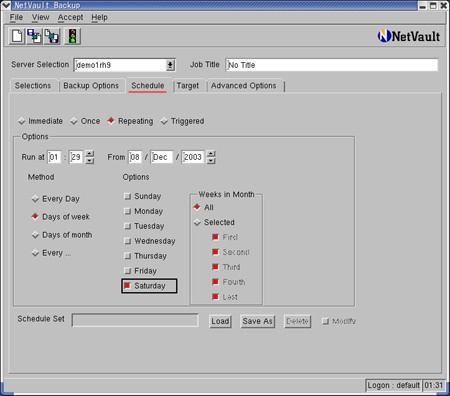Image resolution: width=450 pixels, height=396 pixels.
Task: Click the Load button
Action: click(220, 321)
